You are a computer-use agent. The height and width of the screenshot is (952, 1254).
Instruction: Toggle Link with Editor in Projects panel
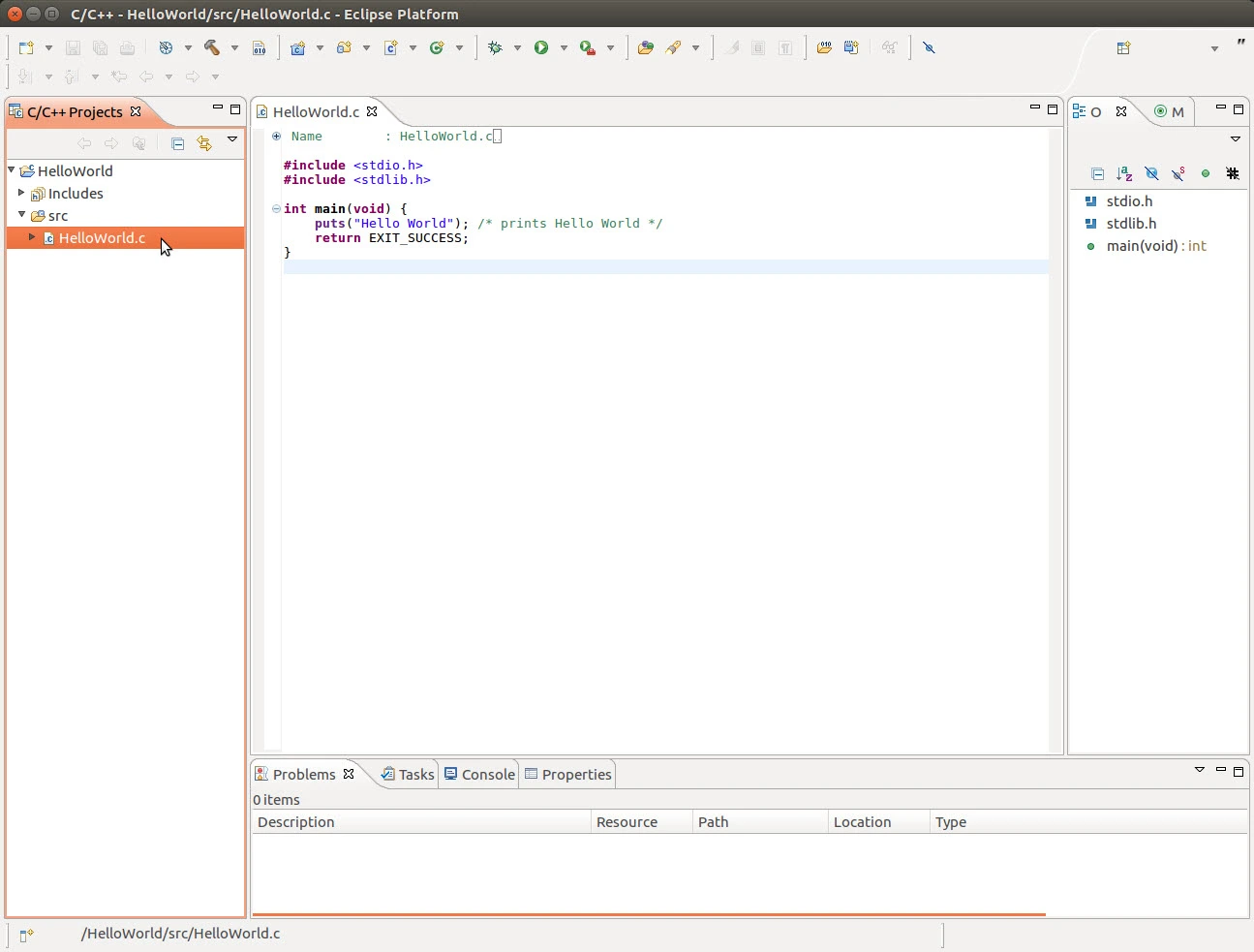click(x=204, y=143)
